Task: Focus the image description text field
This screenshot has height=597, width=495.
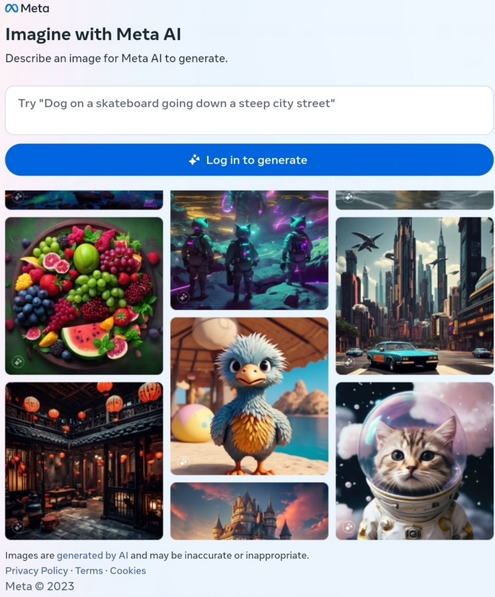Action: [249, 110]
